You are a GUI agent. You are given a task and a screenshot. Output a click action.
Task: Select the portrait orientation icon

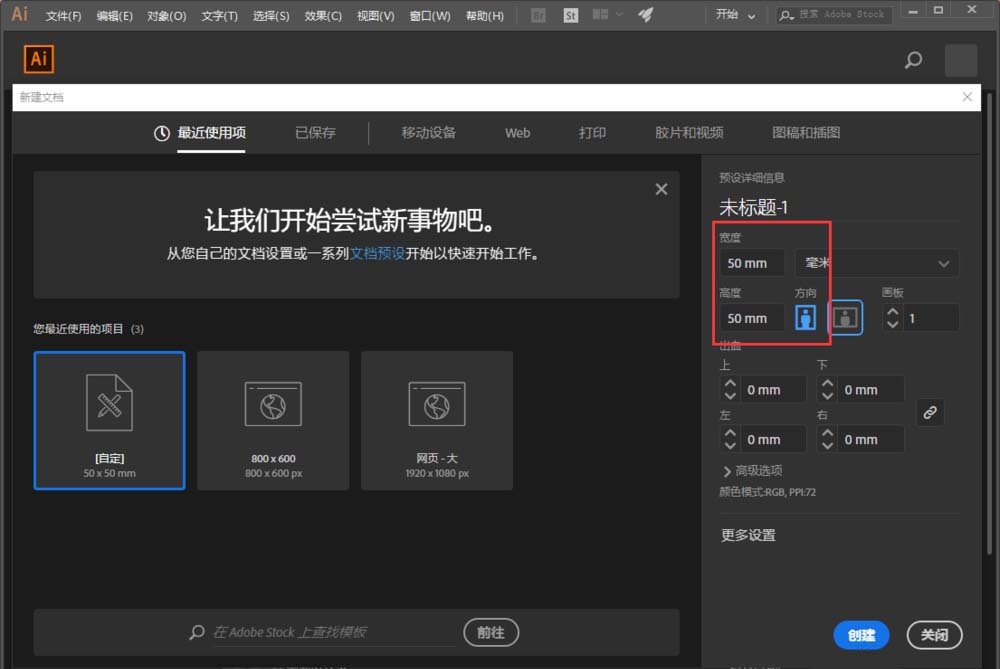click(806, 317)
